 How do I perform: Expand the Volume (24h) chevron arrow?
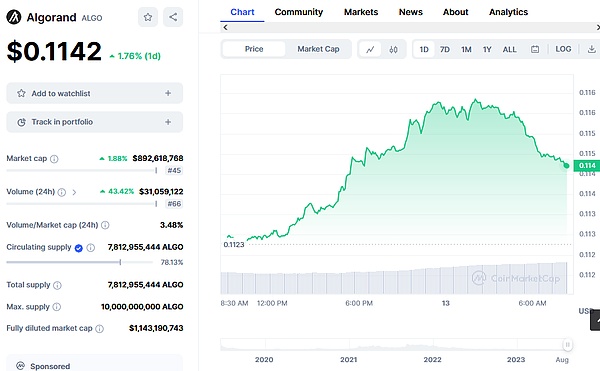click(x=74, y=192)
